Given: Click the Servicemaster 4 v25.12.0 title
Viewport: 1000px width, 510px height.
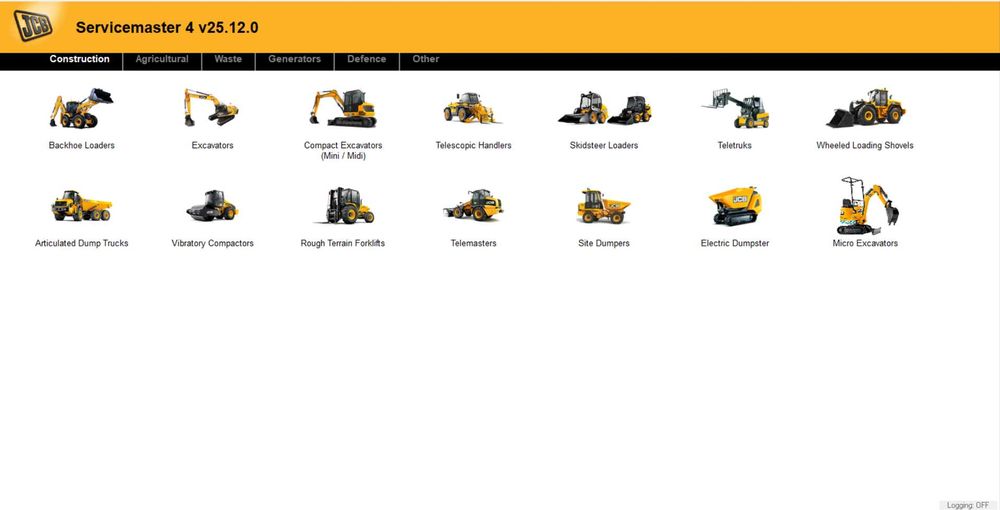Looking at the screenshot, I should click(167, 27).
